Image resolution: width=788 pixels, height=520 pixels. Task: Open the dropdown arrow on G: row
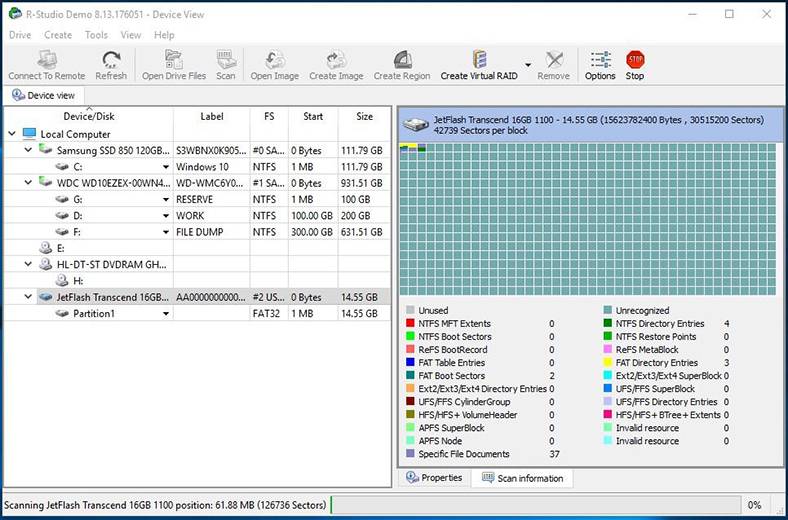[165, 199]
